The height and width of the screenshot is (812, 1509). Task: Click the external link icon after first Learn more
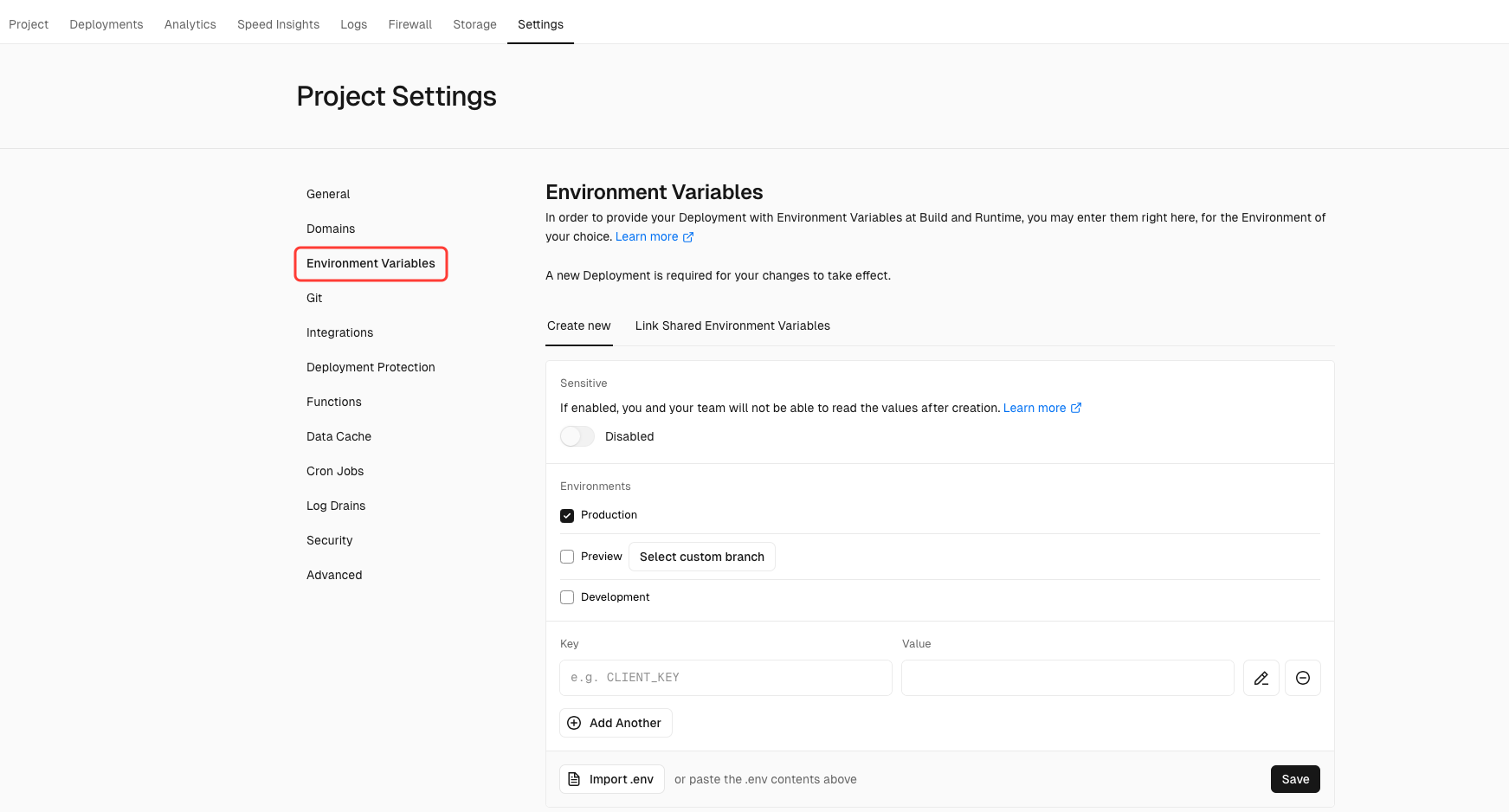(688, 237)
